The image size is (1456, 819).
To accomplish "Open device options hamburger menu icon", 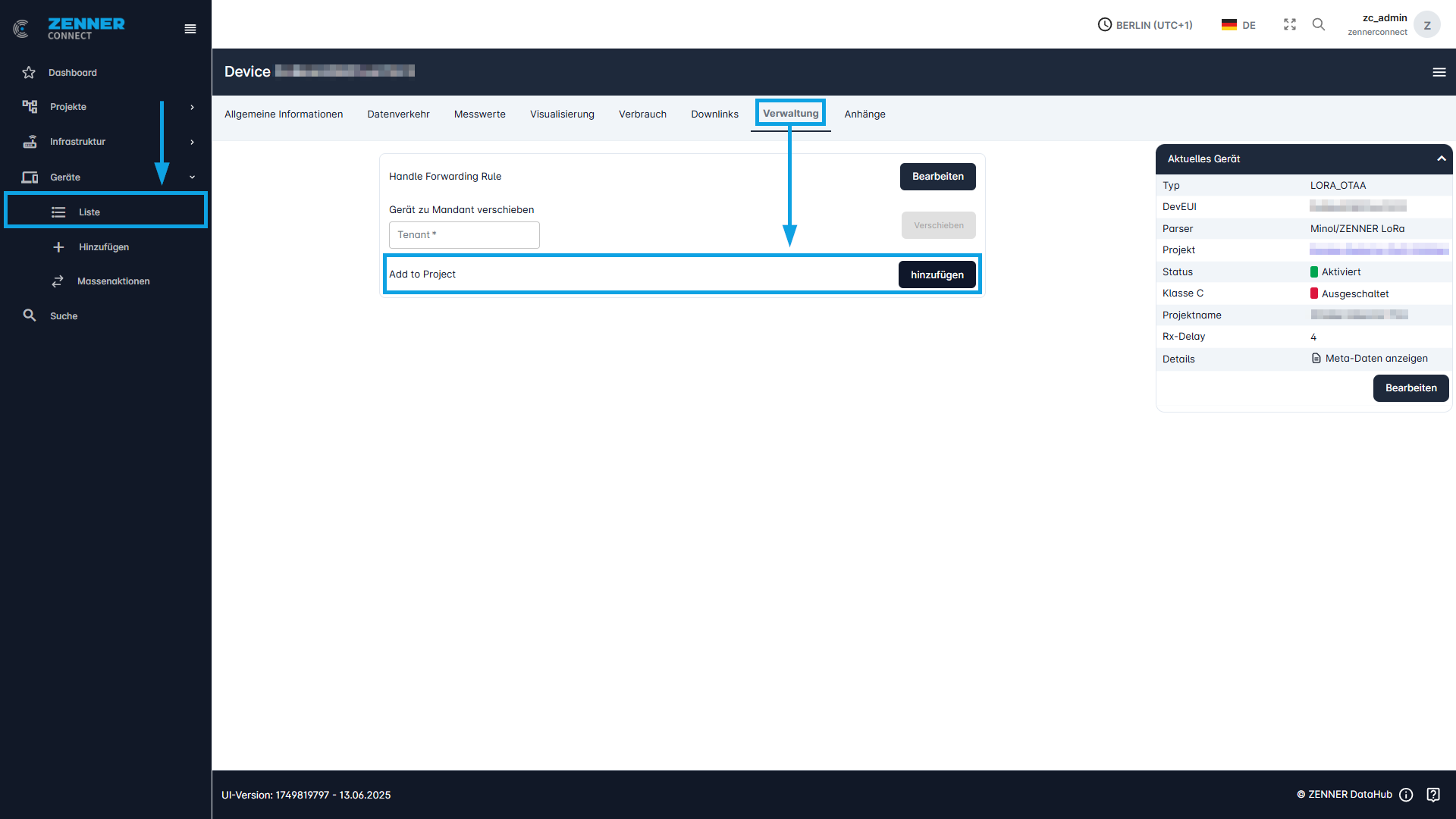I will pyautogui.click(x=1439, y=72).
